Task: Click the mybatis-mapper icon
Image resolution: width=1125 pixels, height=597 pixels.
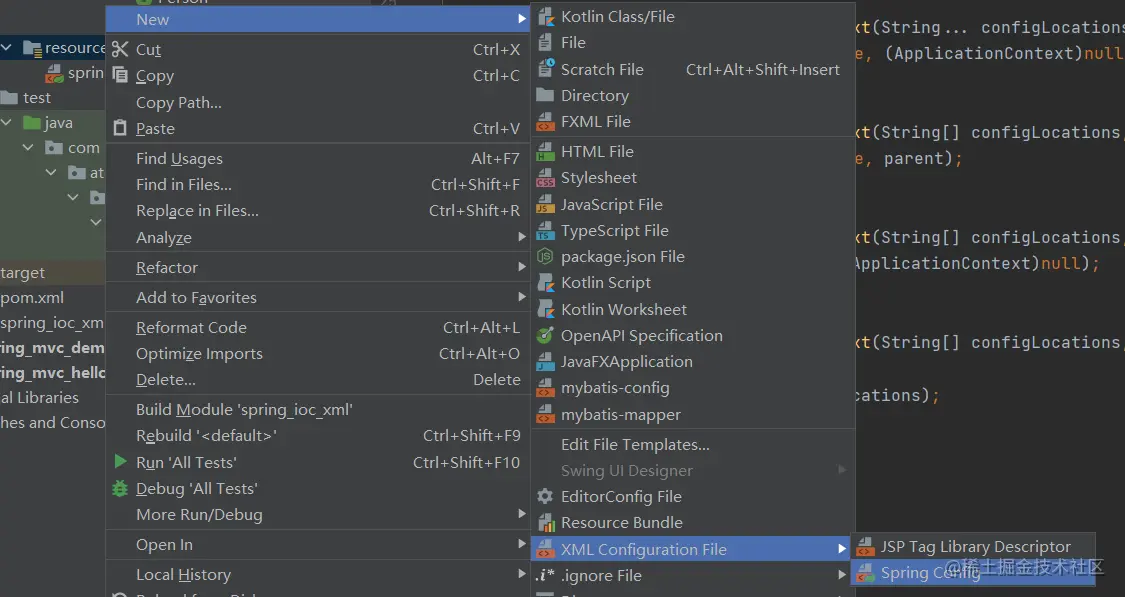Action: (x=546, y=415)
